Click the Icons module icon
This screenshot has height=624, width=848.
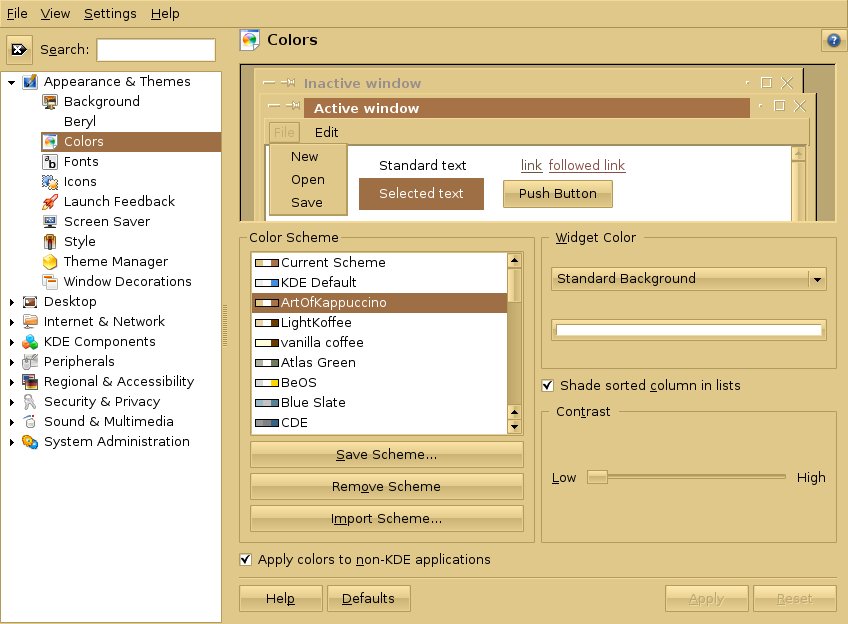click(50, 182)
